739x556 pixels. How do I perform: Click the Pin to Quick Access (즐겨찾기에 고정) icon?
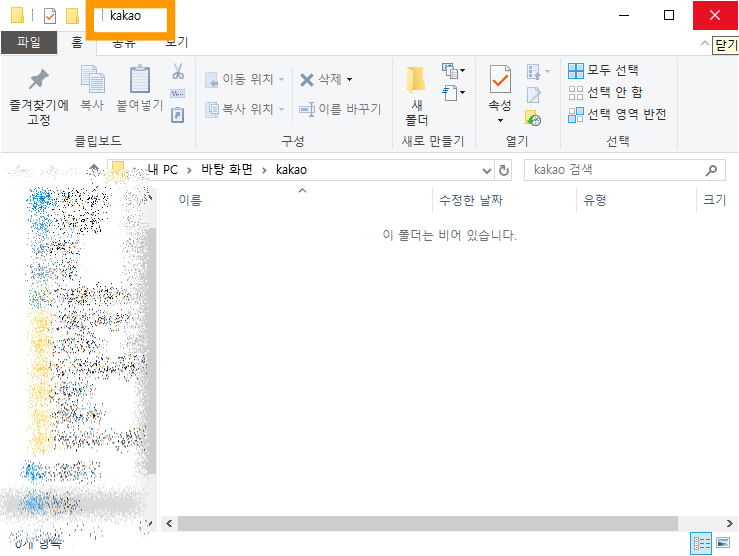pos(39,79)
